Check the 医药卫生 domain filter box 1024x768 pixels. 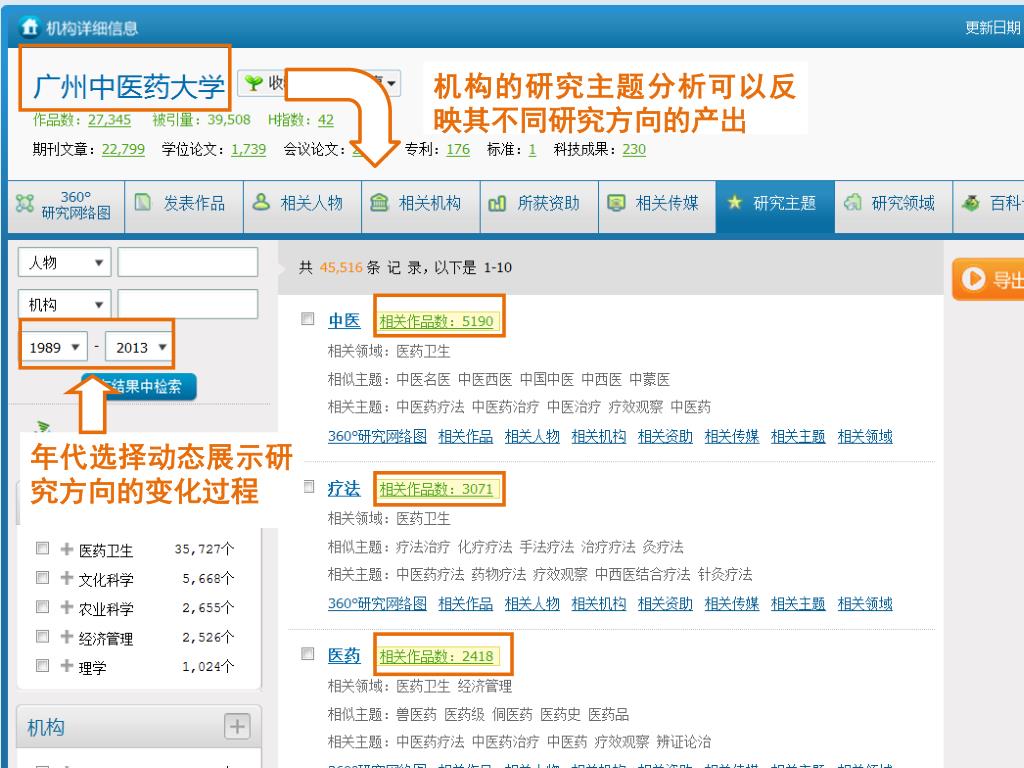click(42, 548)
